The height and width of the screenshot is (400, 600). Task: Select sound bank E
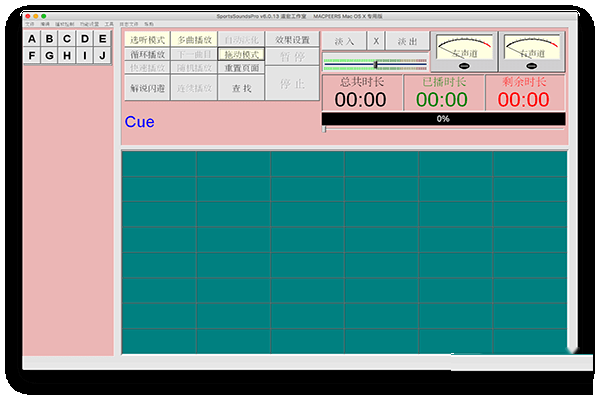tap(103, 39)
